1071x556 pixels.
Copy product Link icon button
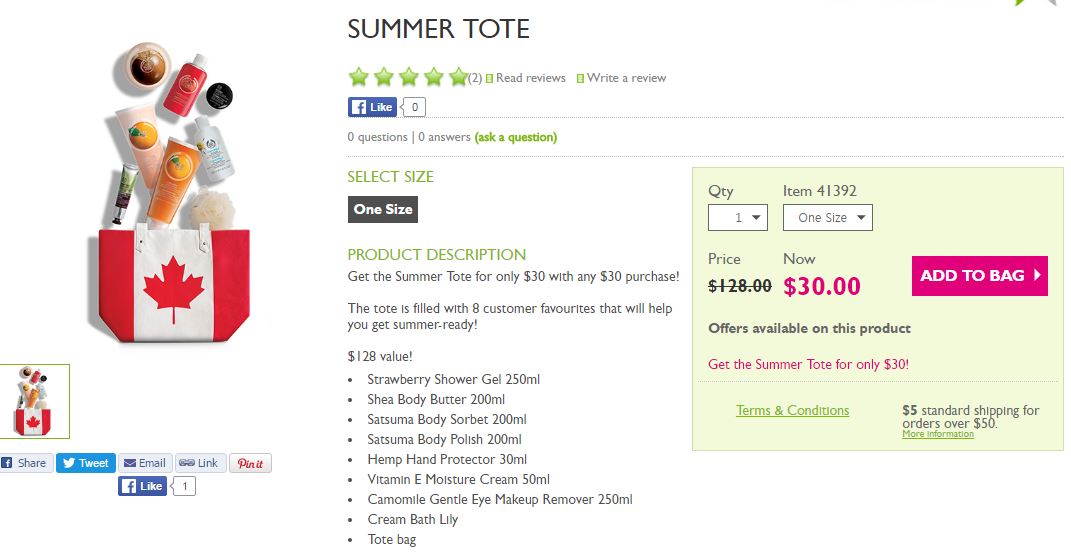point(200,463)
